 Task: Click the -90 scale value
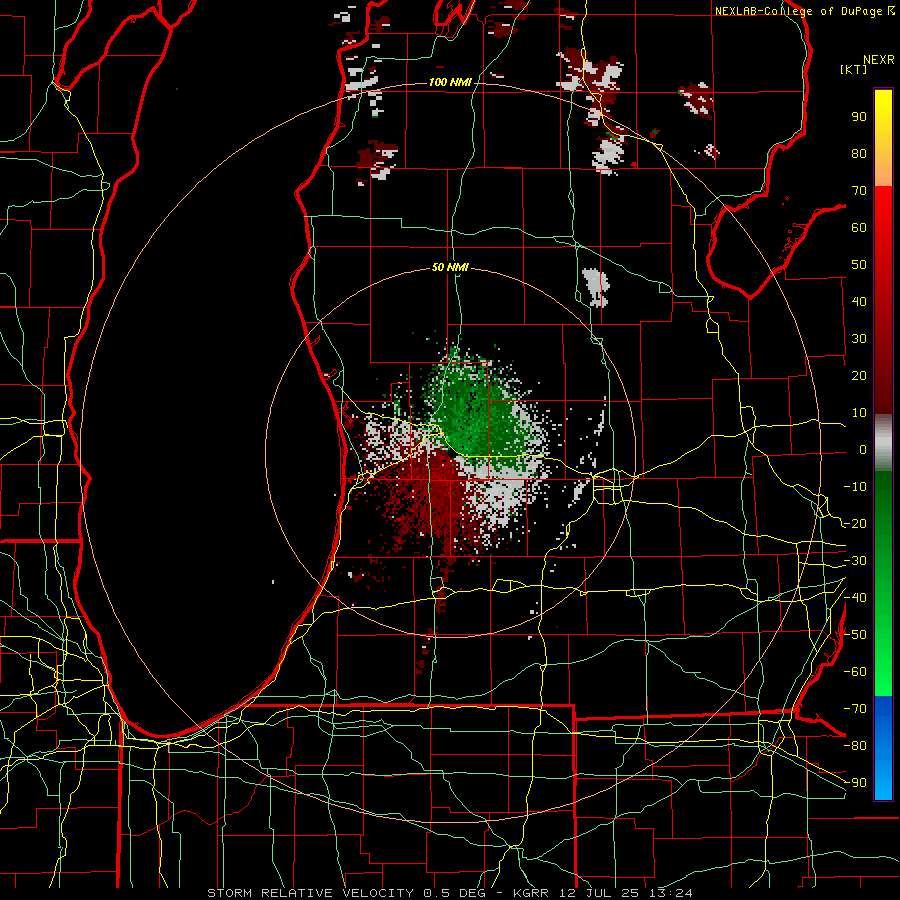tap(855, 783)
